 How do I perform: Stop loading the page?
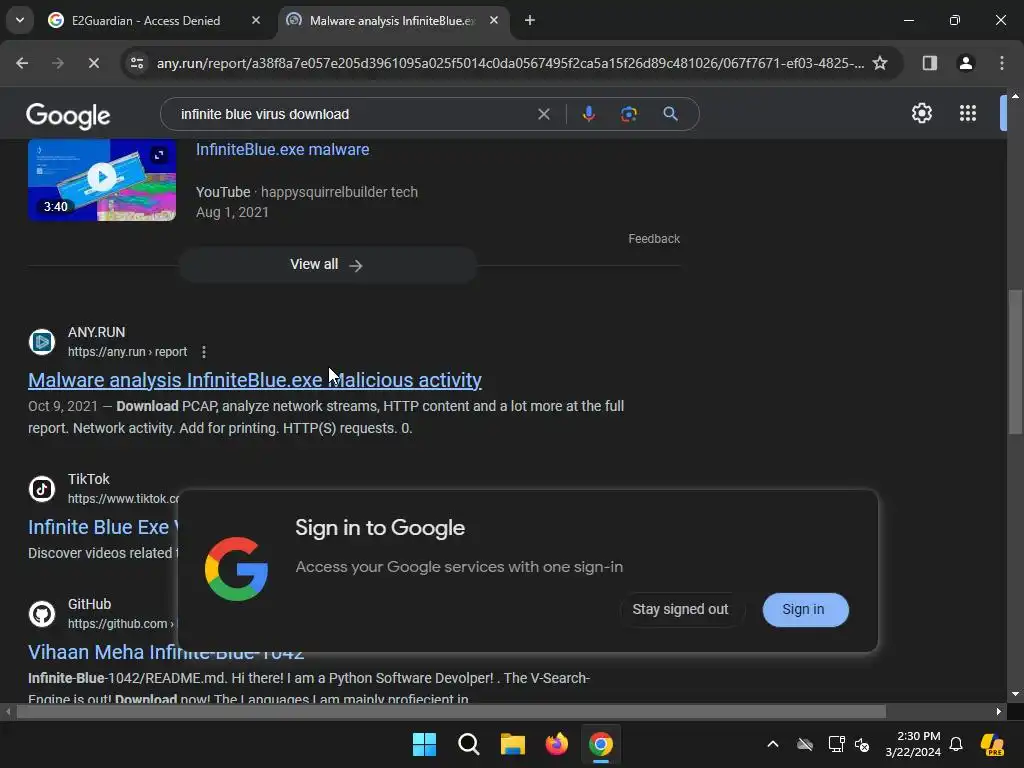click(x=93, y=63)
